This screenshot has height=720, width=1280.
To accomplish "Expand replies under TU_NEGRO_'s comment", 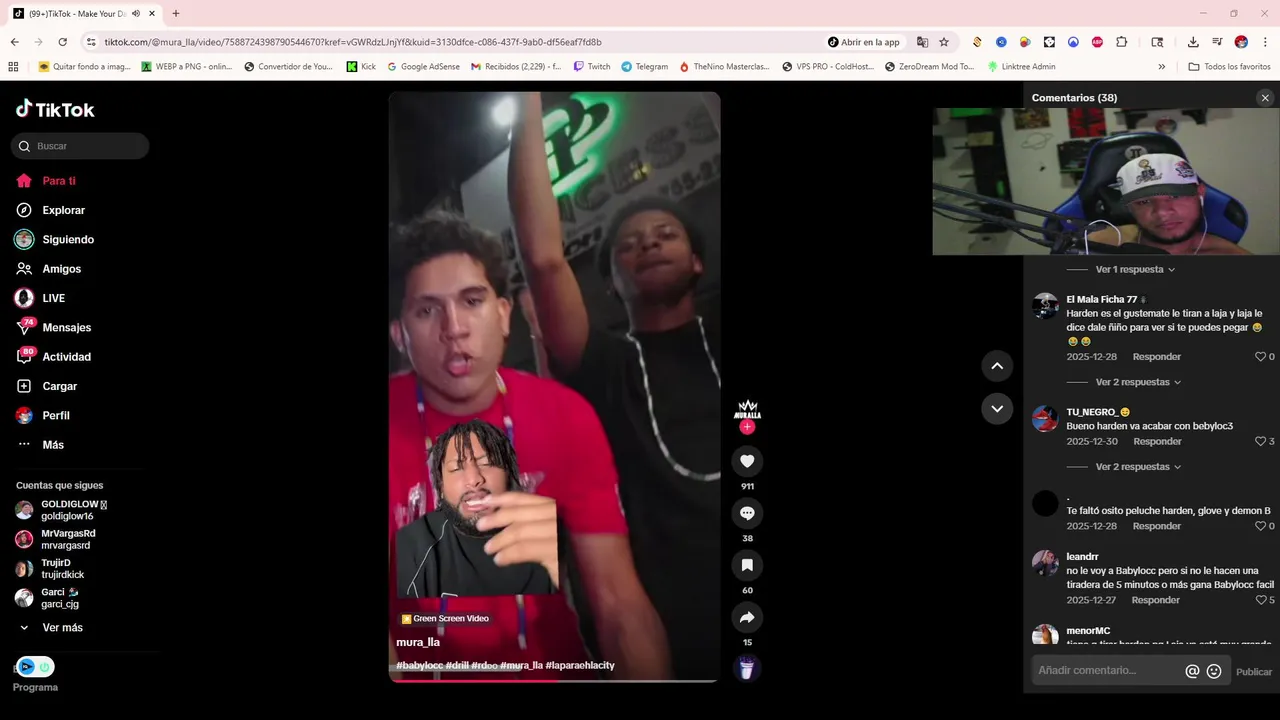I will pos(1138,467).
